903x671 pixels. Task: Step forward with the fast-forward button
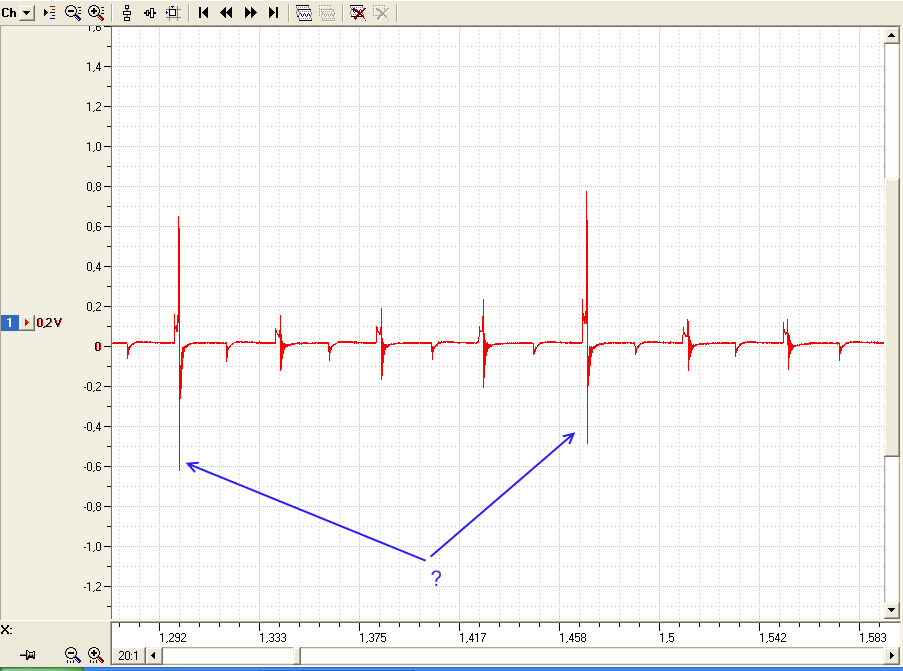coord(251,13)
